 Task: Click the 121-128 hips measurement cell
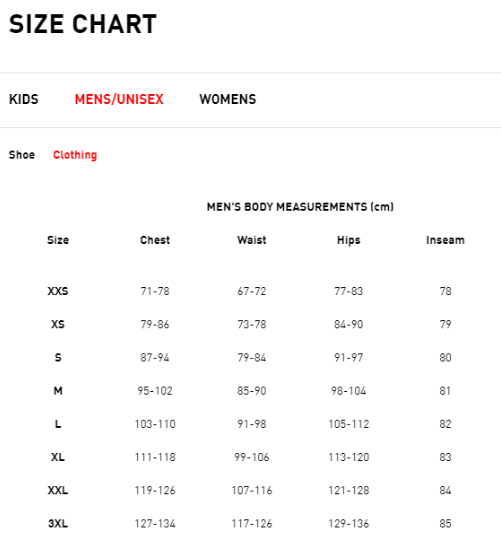pos(349,490)
